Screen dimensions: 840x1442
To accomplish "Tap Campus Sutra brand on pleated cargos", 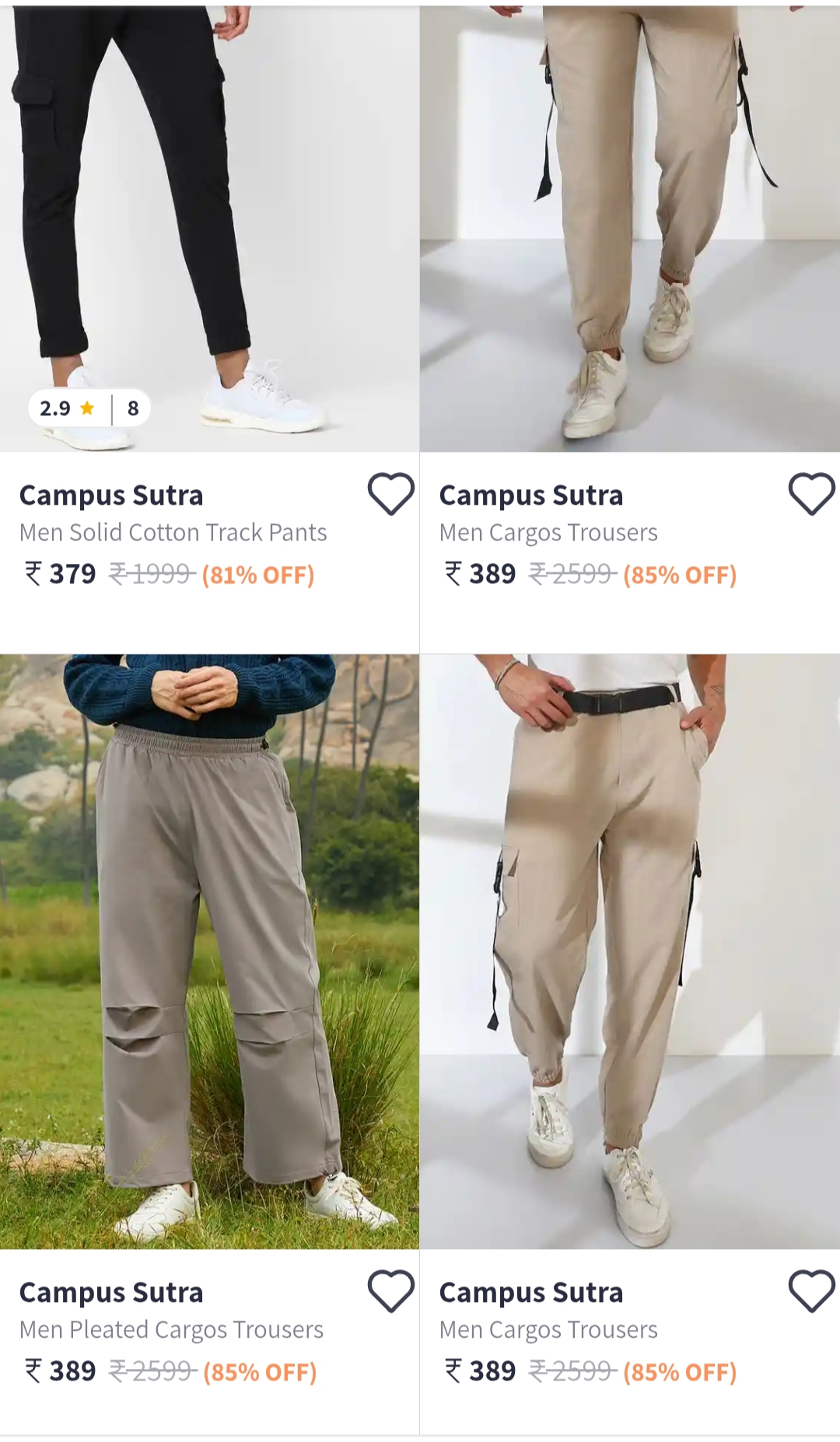I will point(111,1293).
